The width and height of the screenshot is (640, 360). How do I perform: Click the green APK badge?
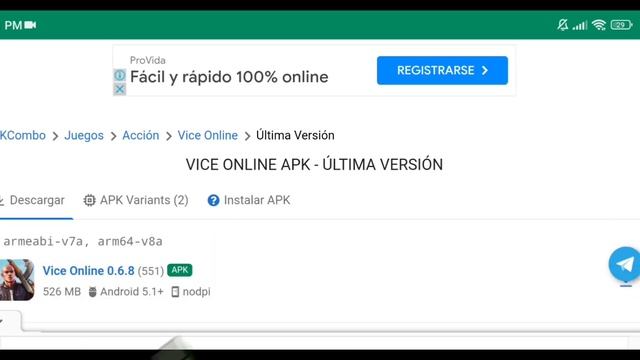point(180,270)
